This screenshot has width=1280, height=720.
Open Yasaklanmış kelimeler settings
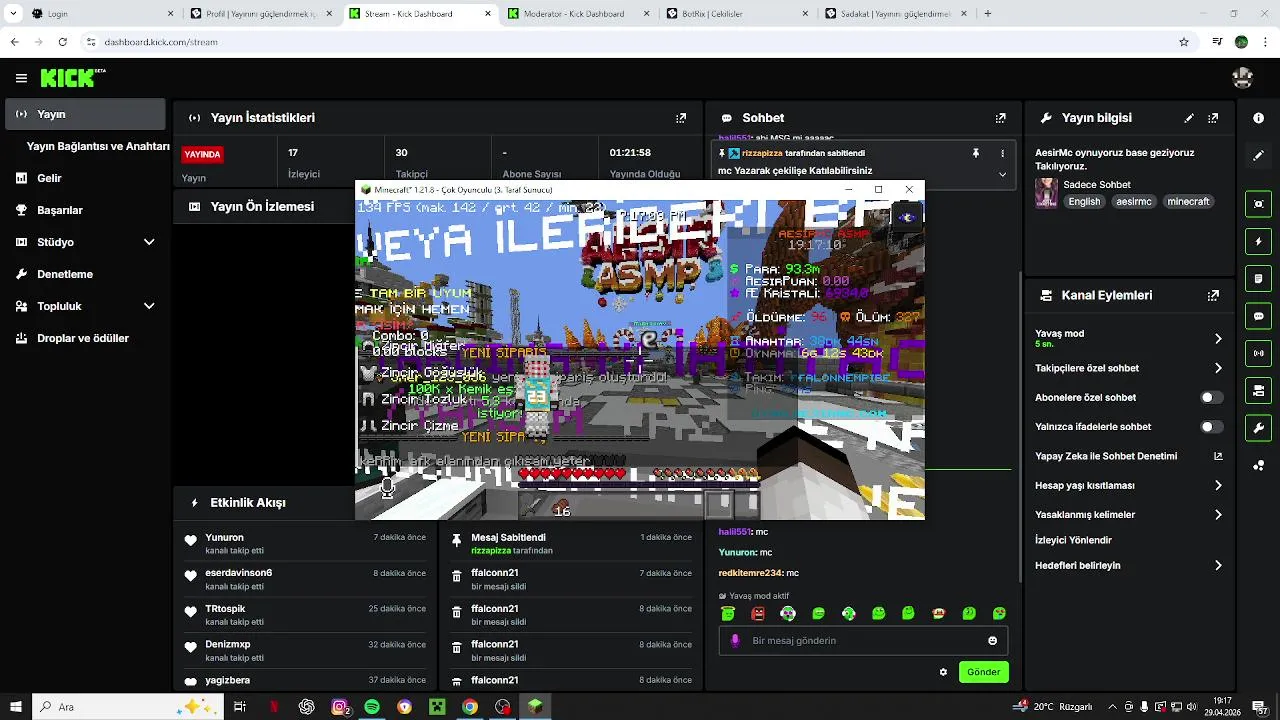[1129, 515]
